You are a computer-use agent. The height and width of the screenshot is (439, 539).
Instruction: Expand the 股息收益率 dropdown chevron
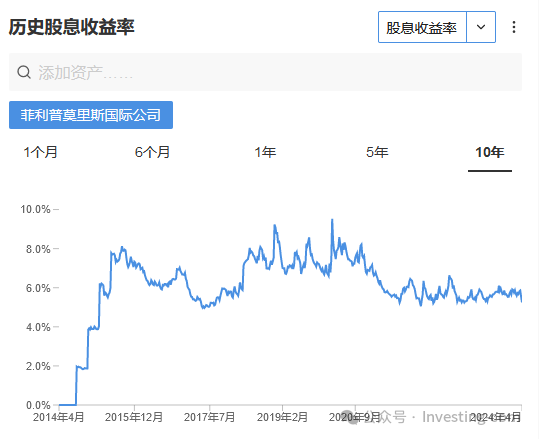[481, 27]
